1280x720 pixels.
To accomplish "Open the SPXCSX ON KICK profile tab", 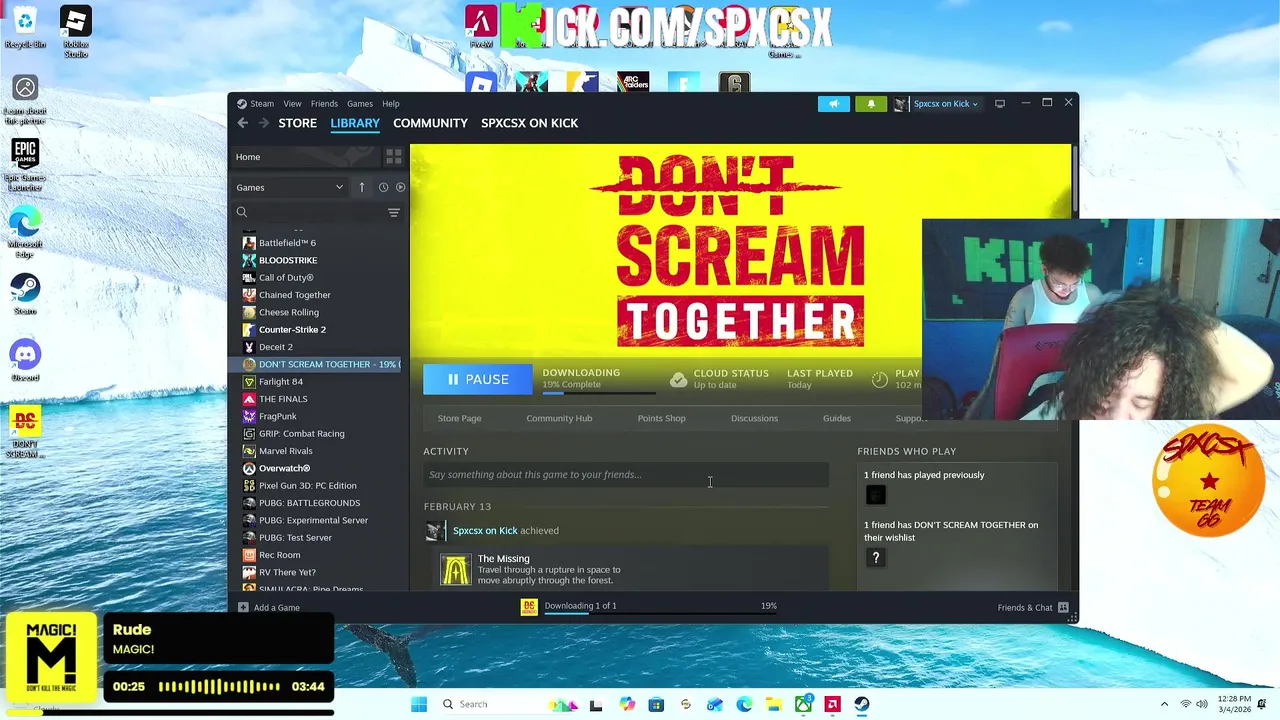I will point(529,123).
